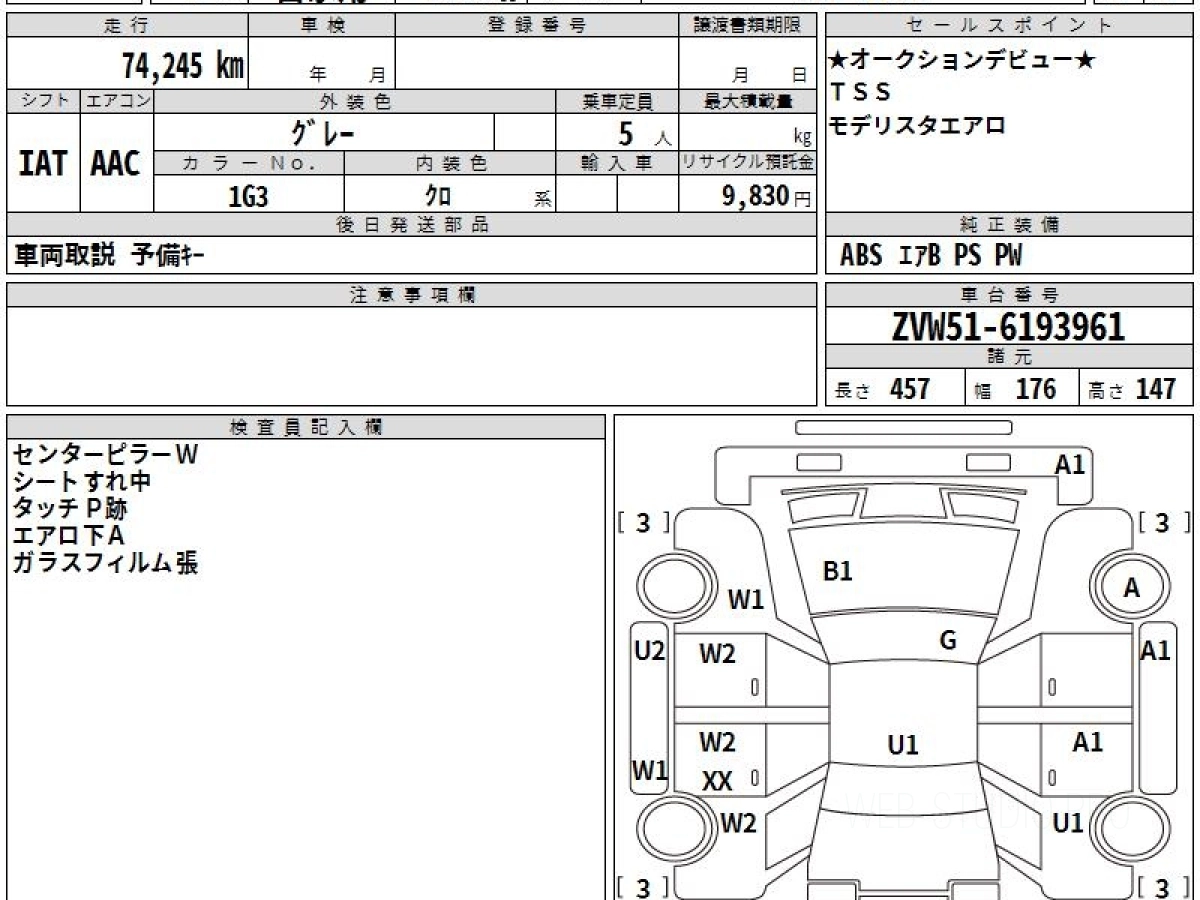Select the B1 mark on the hood
This screenshot has width=1200, height=900.
coord(837,571)
